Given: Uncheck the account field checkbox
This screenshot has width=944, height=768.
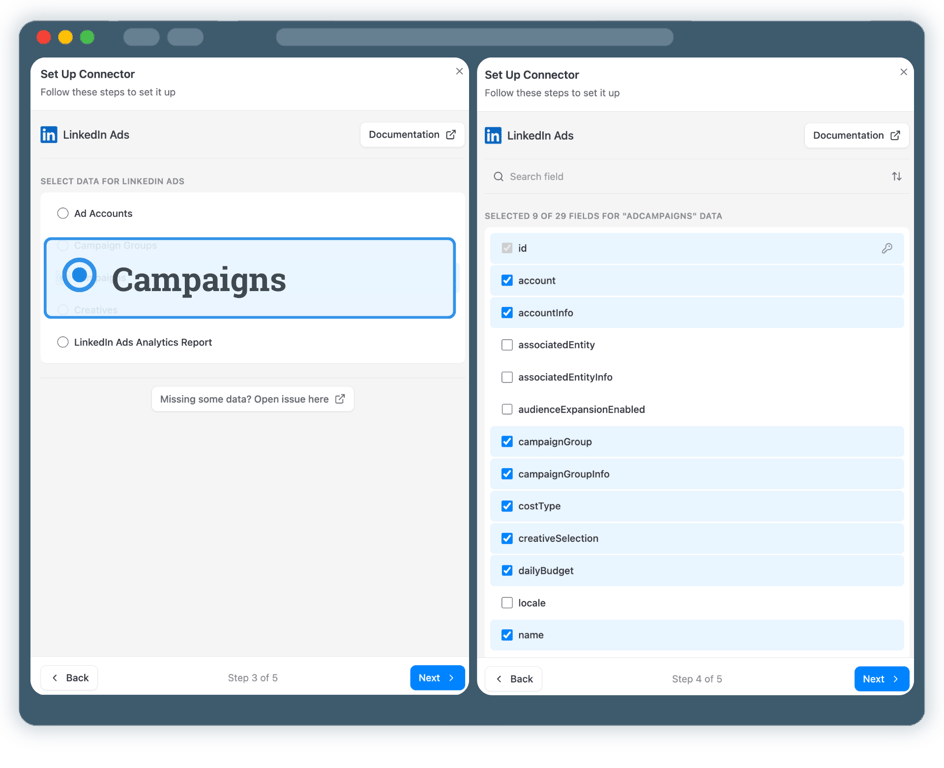Looking at the screenshot, I should click(x=507, y=280).
